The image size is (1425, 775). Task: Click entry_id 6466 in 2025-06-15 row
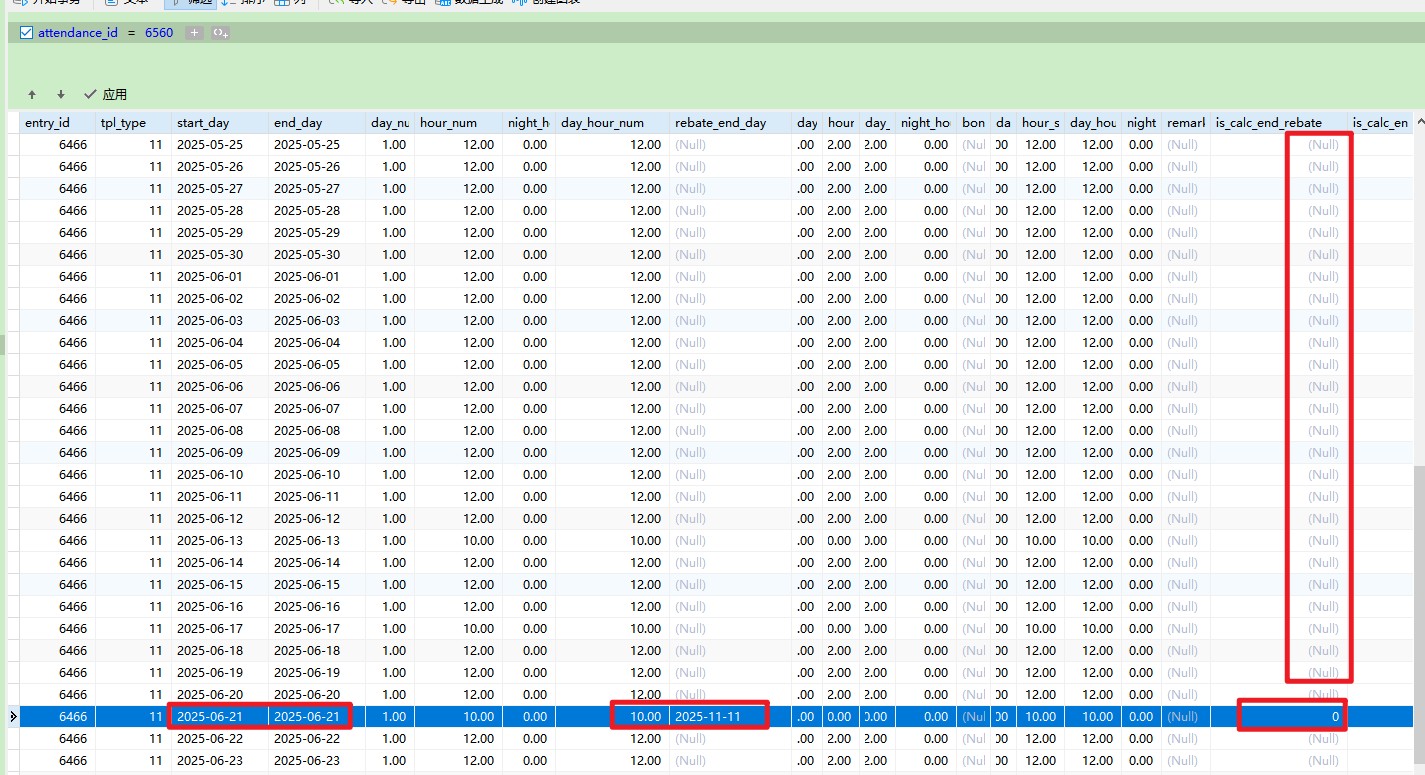click(x=58, y=584)
